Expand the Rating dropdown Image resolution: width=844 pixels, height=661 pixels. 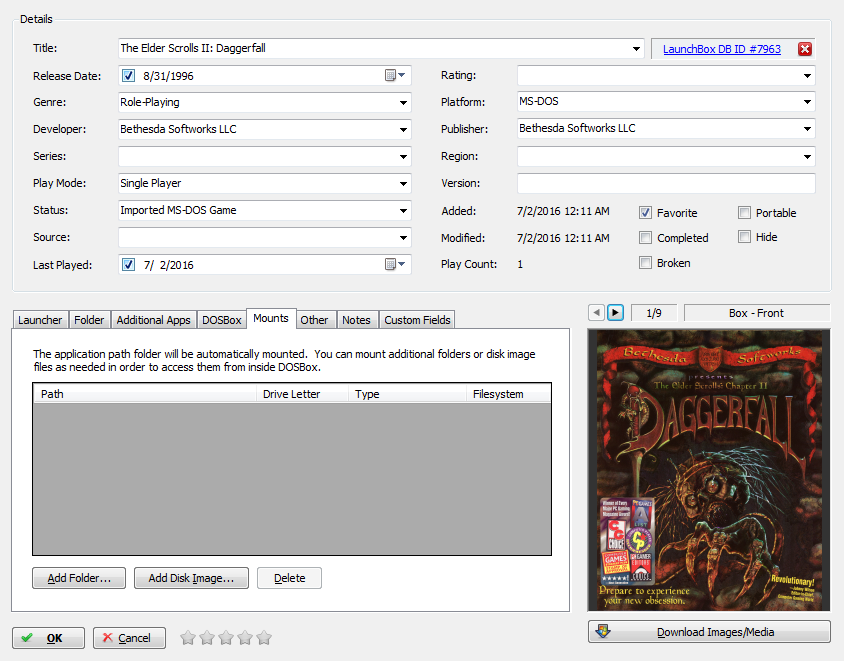point(807,75)
